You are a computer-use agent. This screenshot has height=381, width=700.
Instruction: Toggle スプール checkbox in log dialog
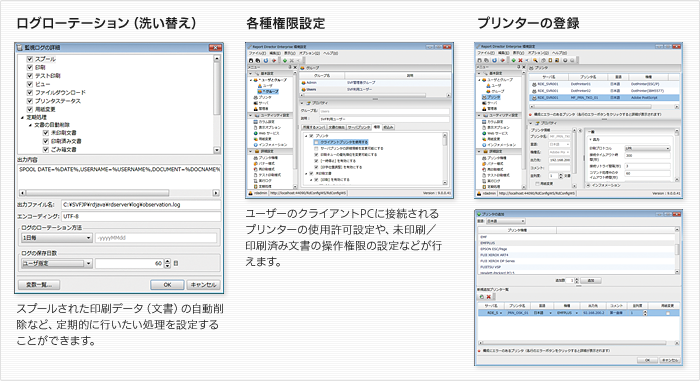30,59
